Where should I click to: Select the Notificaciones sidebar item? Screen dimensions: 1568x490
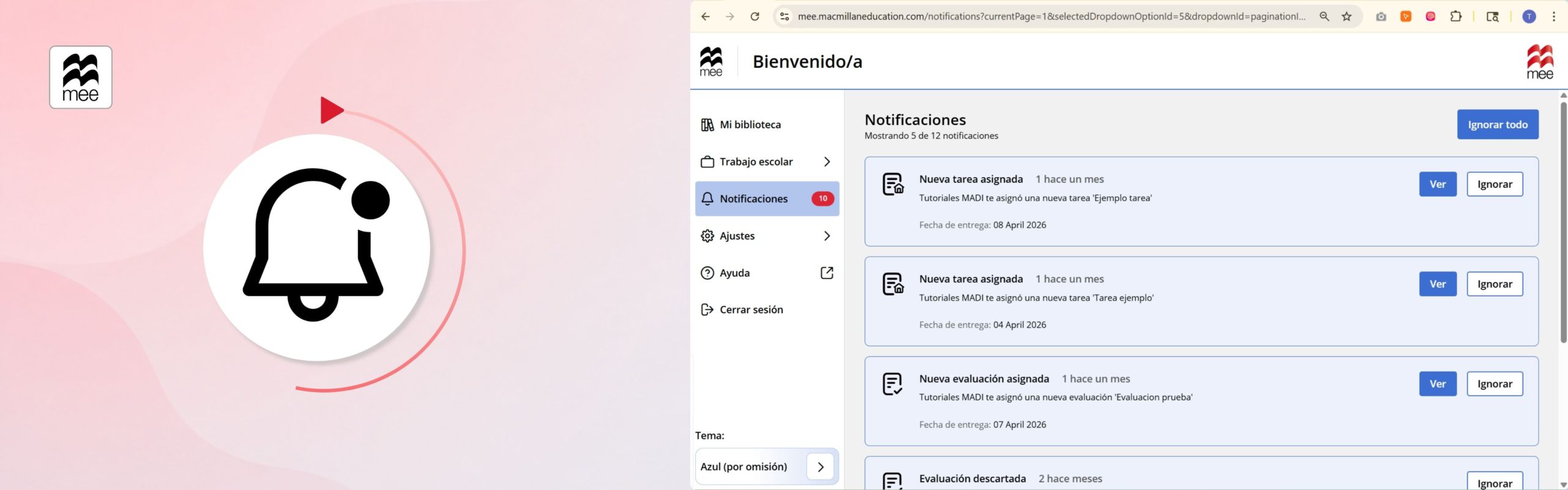767,198
